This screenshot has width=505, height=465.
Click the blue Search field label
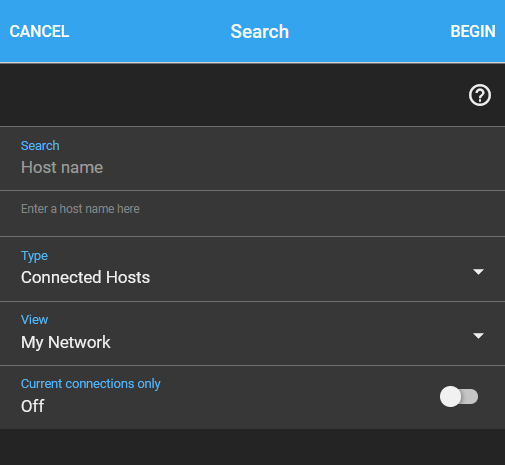pos(40,146)
